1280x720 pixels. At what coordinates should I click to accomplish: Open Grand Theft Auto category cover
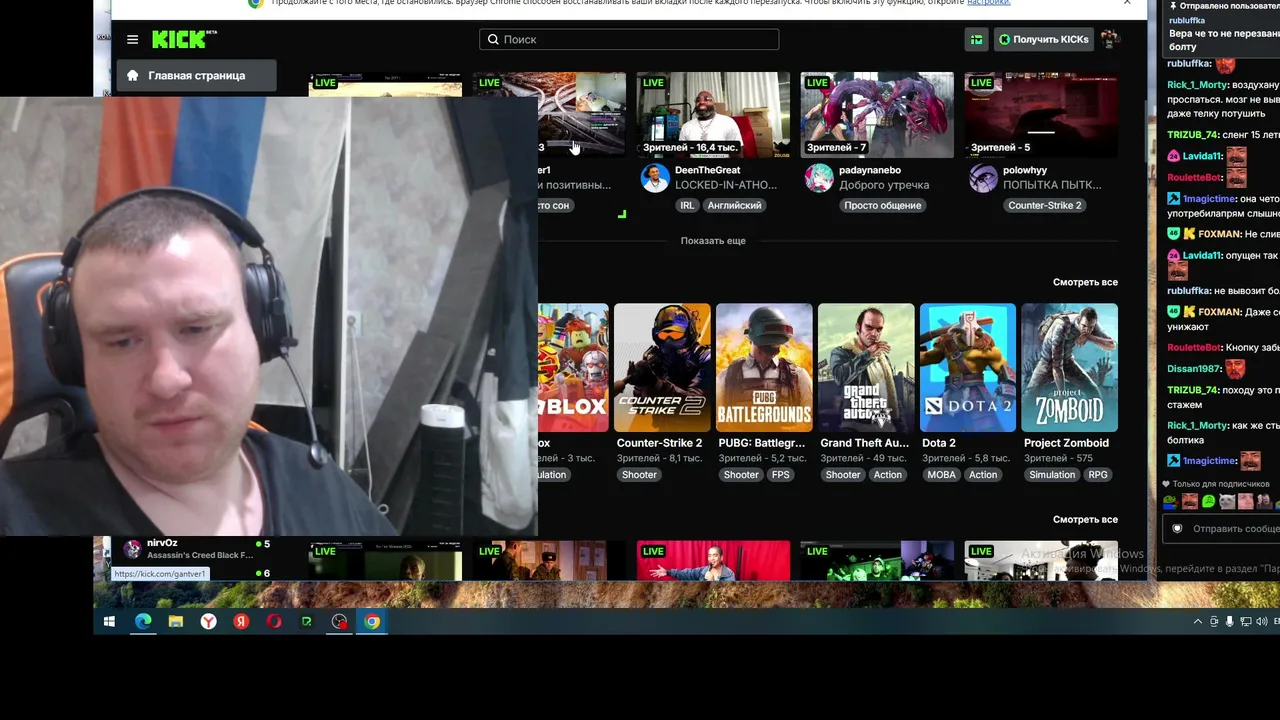(x=866, y=368)
